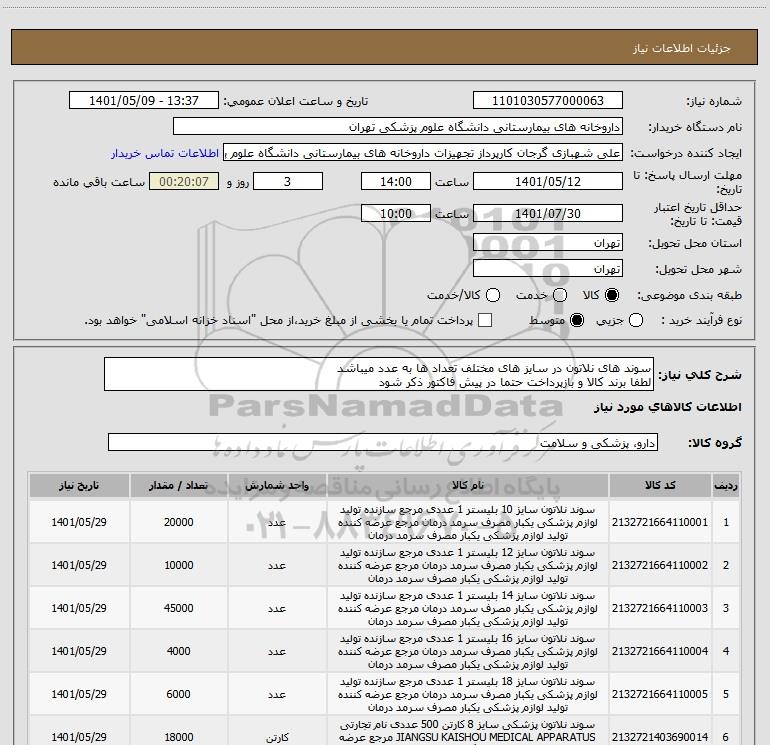Viewport: 770px width, 745px height.
Task: Click the response deadline date 1401/05/12
Action: click(x=548, y=181)
